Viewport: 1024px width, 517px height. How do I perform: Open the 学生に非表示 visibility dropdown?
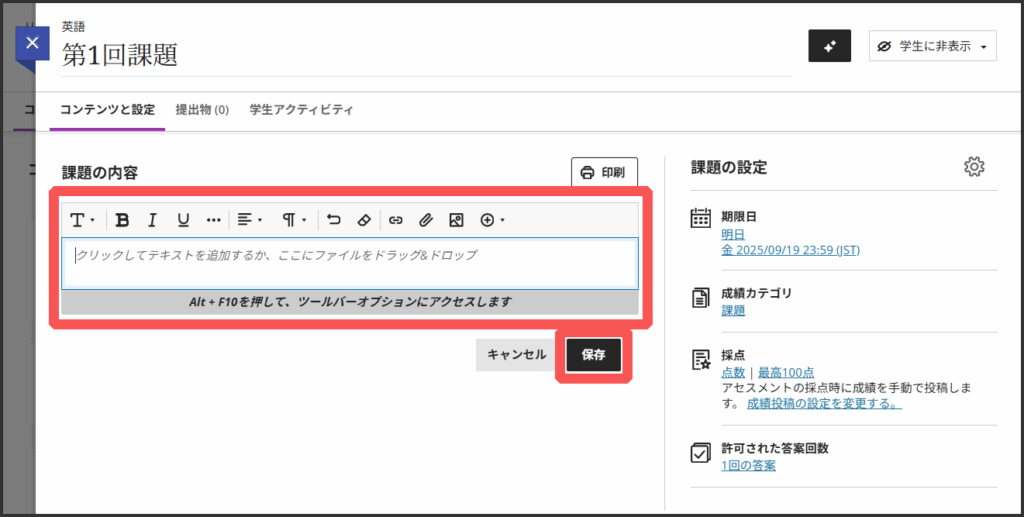932,46
